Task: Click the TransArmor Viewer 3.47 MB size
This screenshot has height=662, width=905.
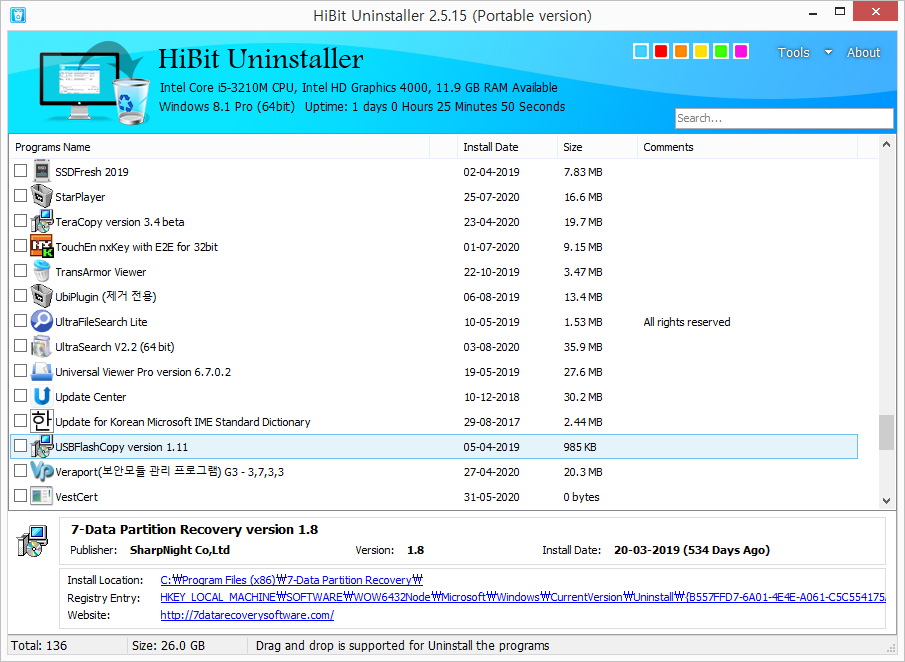Action: [x=583, y=272]
